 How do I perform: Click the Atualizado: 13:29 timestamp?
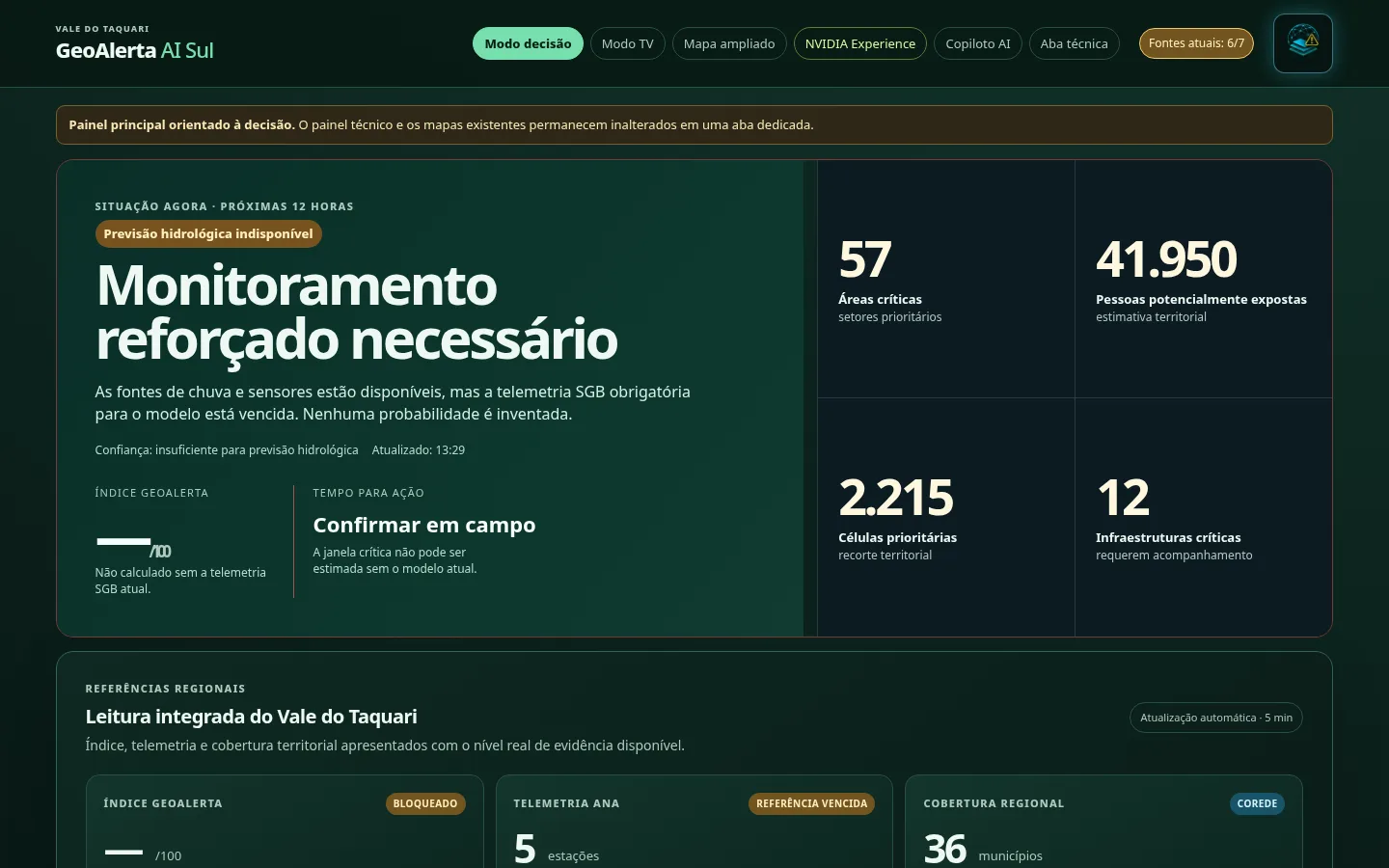coord(419,450)
